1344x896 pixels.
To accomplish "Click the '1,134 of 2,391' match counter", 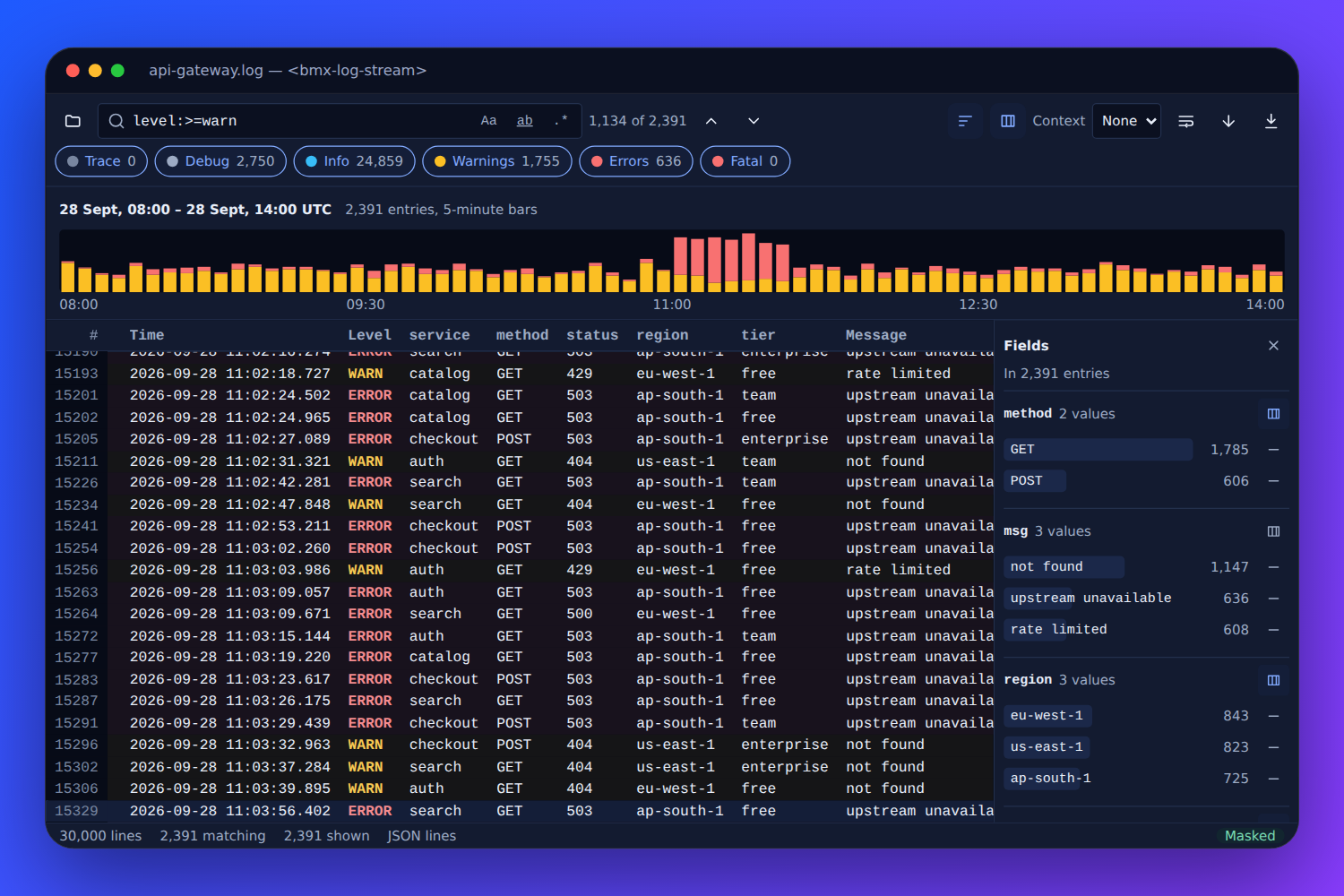I will point(637,121).
